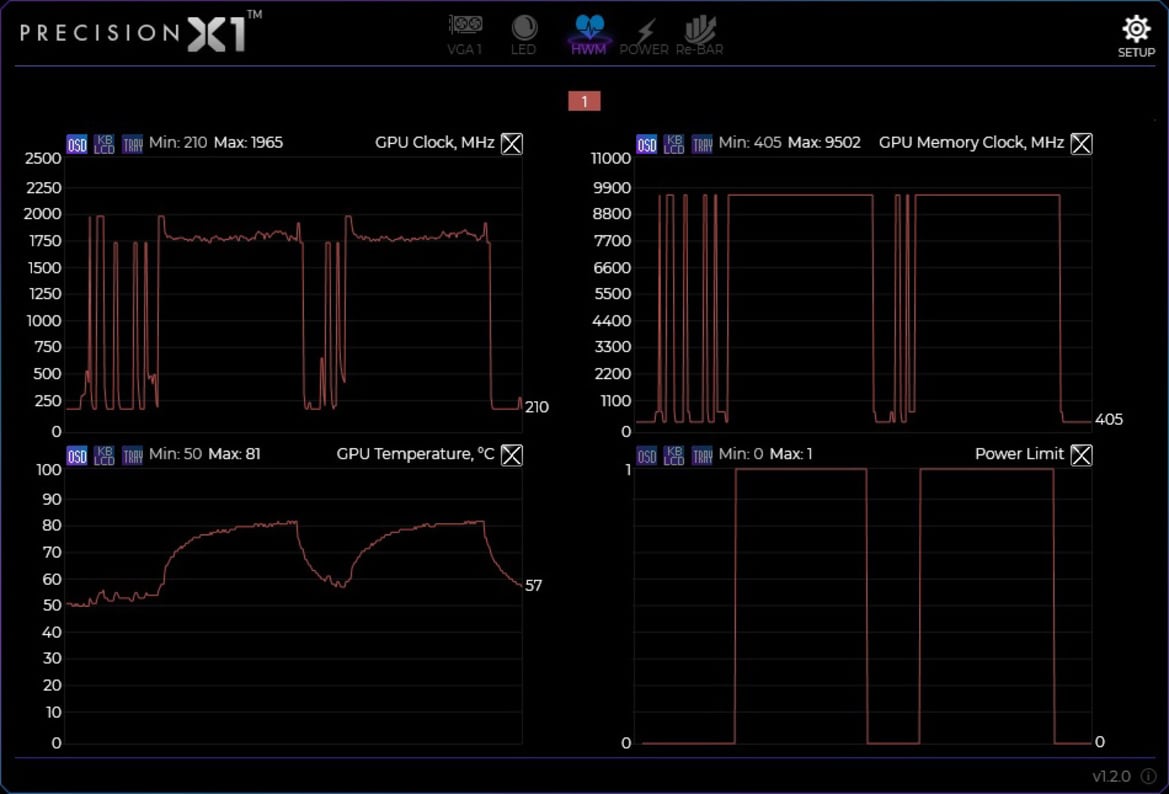Click the Min: 0 Power Limit value
This screenshot has height=794, width=1169.
pyautogui.click(x=741, y=454)
